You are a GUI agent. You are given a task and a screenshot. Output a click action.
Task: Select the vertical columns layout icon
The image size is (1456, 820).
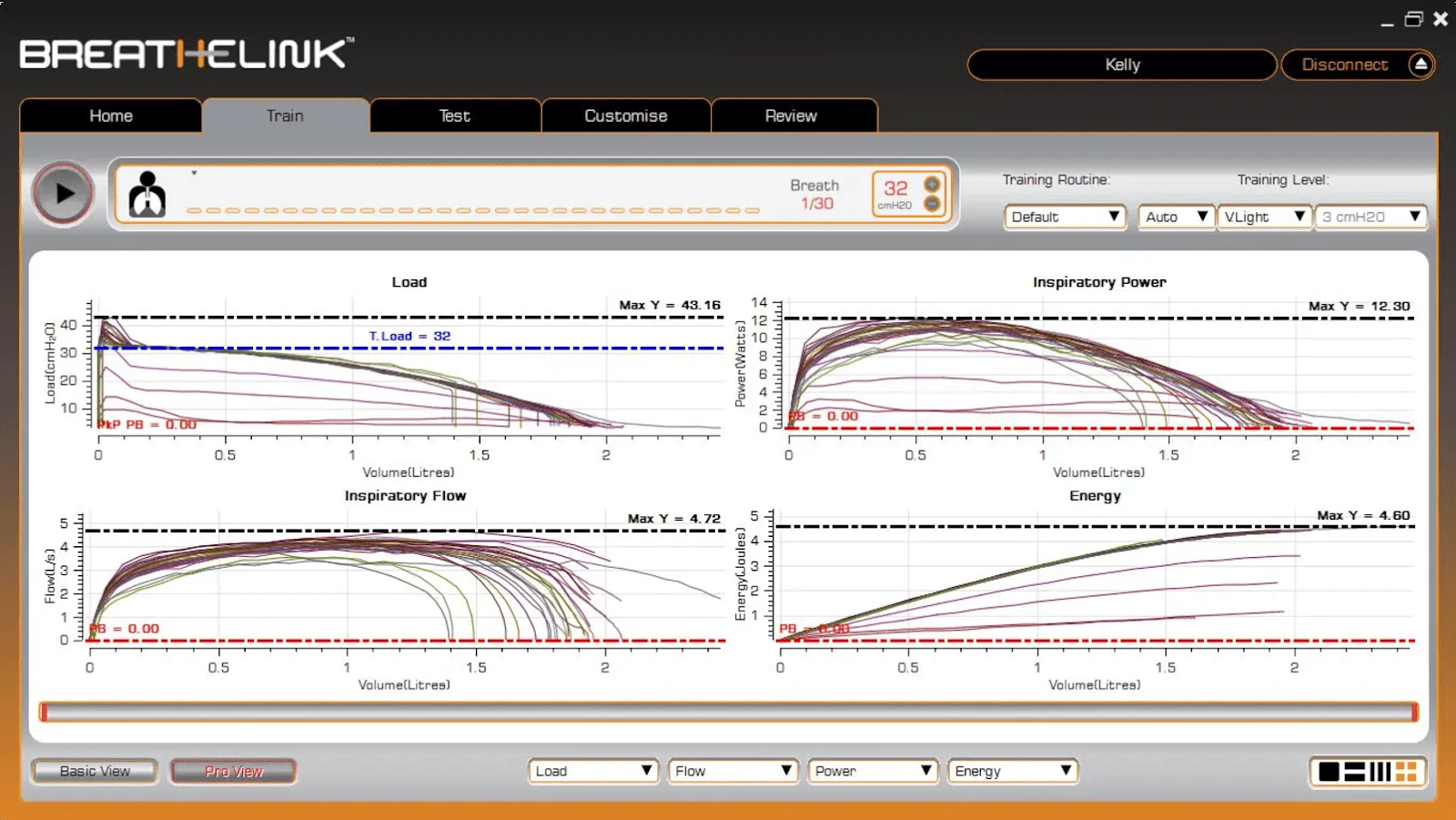click(x=1380, y=772)
